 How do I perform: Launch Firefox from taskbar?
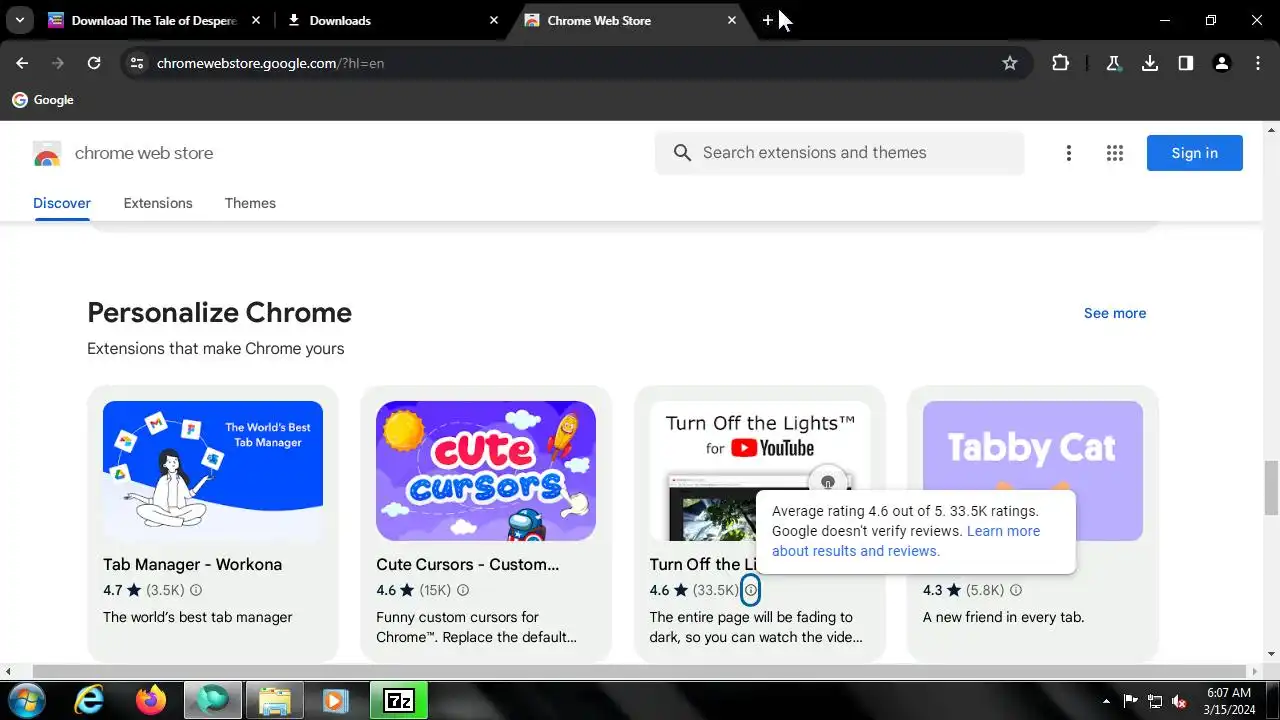tap(151, 701)
